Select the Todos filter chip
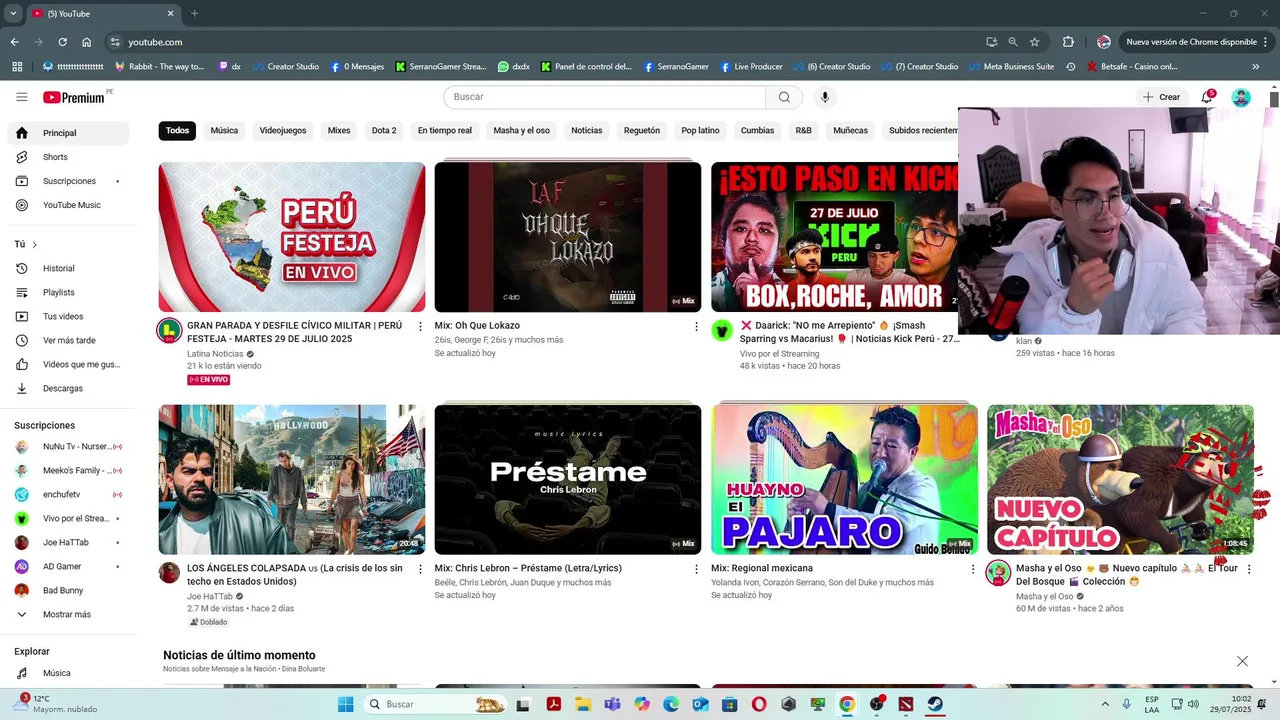The width and height of the screenshot is (1280, 720). [x=177, y=130]
